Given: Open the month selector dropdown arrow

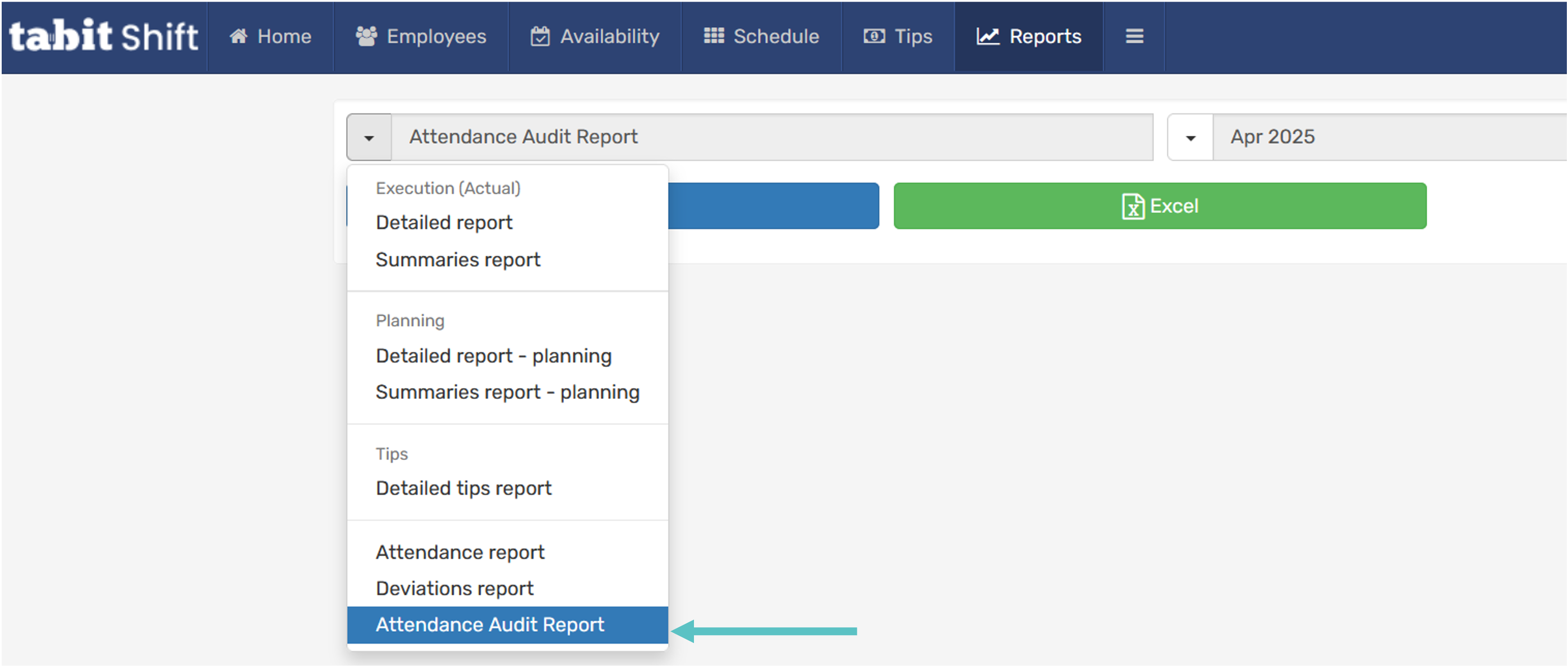Looking at the screenshot, I should point(1190,137).
